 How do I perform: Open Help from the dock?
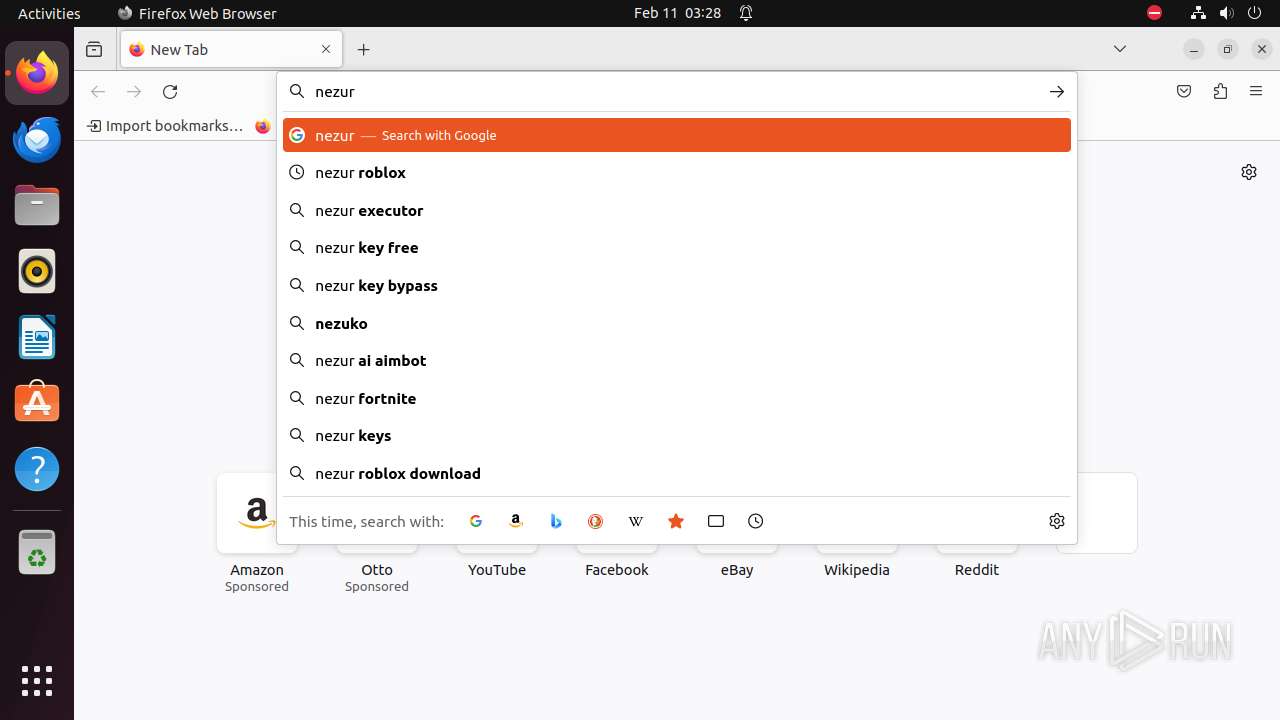37,469
